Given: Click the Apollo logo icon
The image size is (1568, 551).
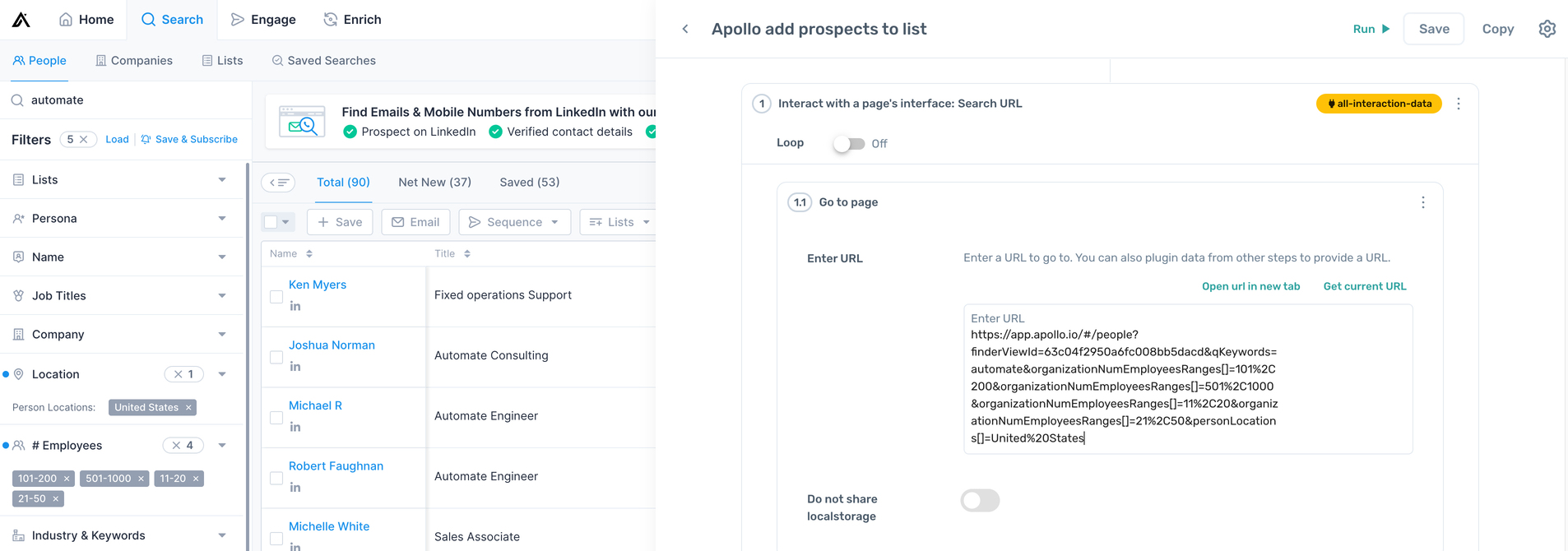Looking at the screenshot, I should point(21,20).
